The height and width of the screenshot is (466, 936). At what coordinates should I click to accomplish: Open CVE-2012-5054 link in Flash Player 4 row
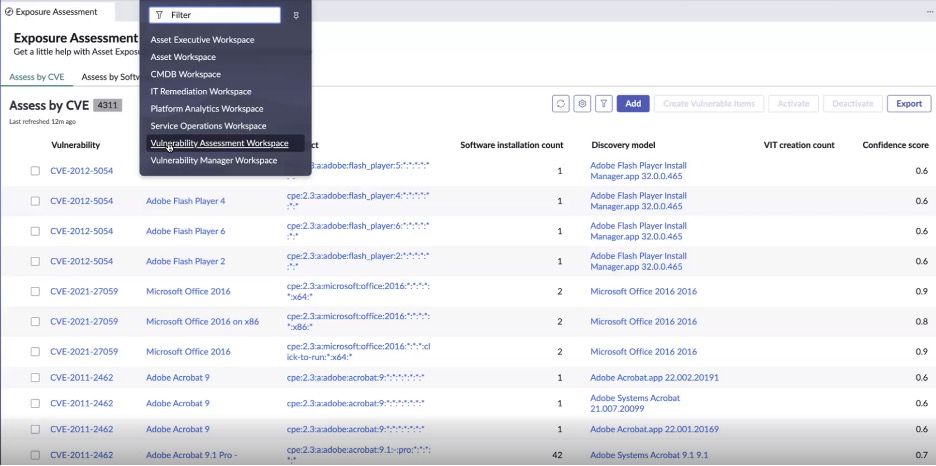point(81,201)
